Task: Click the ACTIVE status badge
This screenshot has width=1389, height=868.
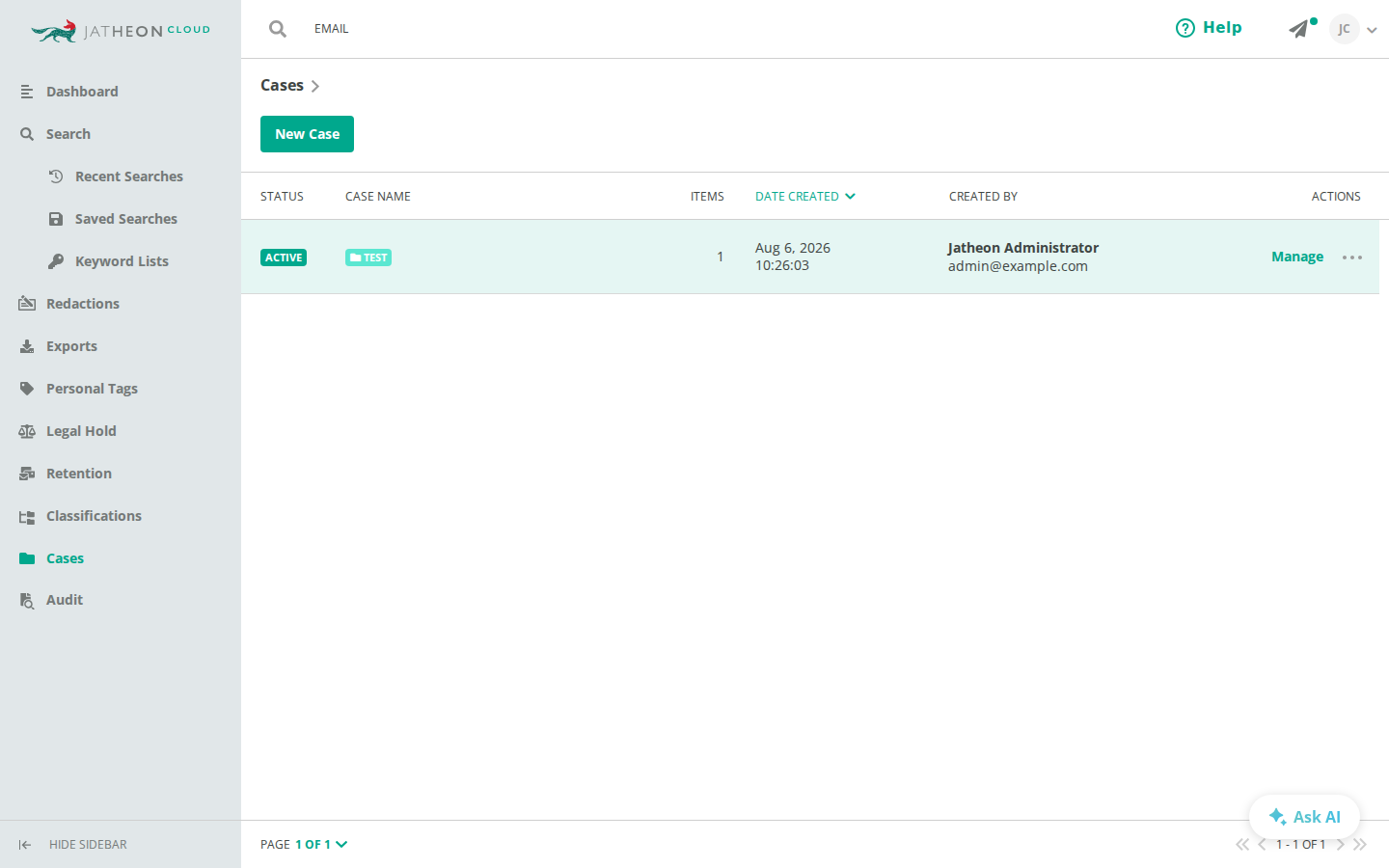Action: [284, 258]
